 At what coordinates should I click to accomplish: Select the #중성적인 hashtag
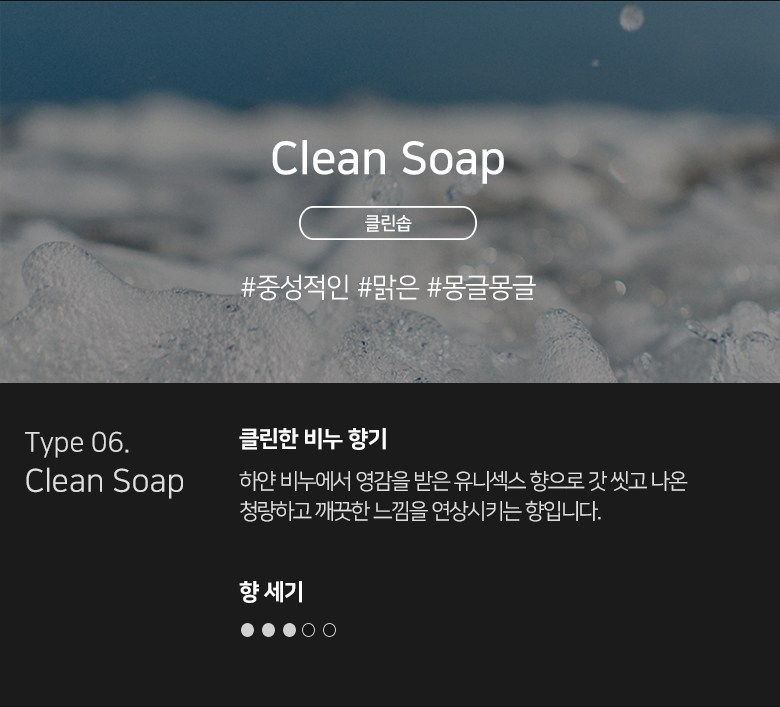click(294, 287)
